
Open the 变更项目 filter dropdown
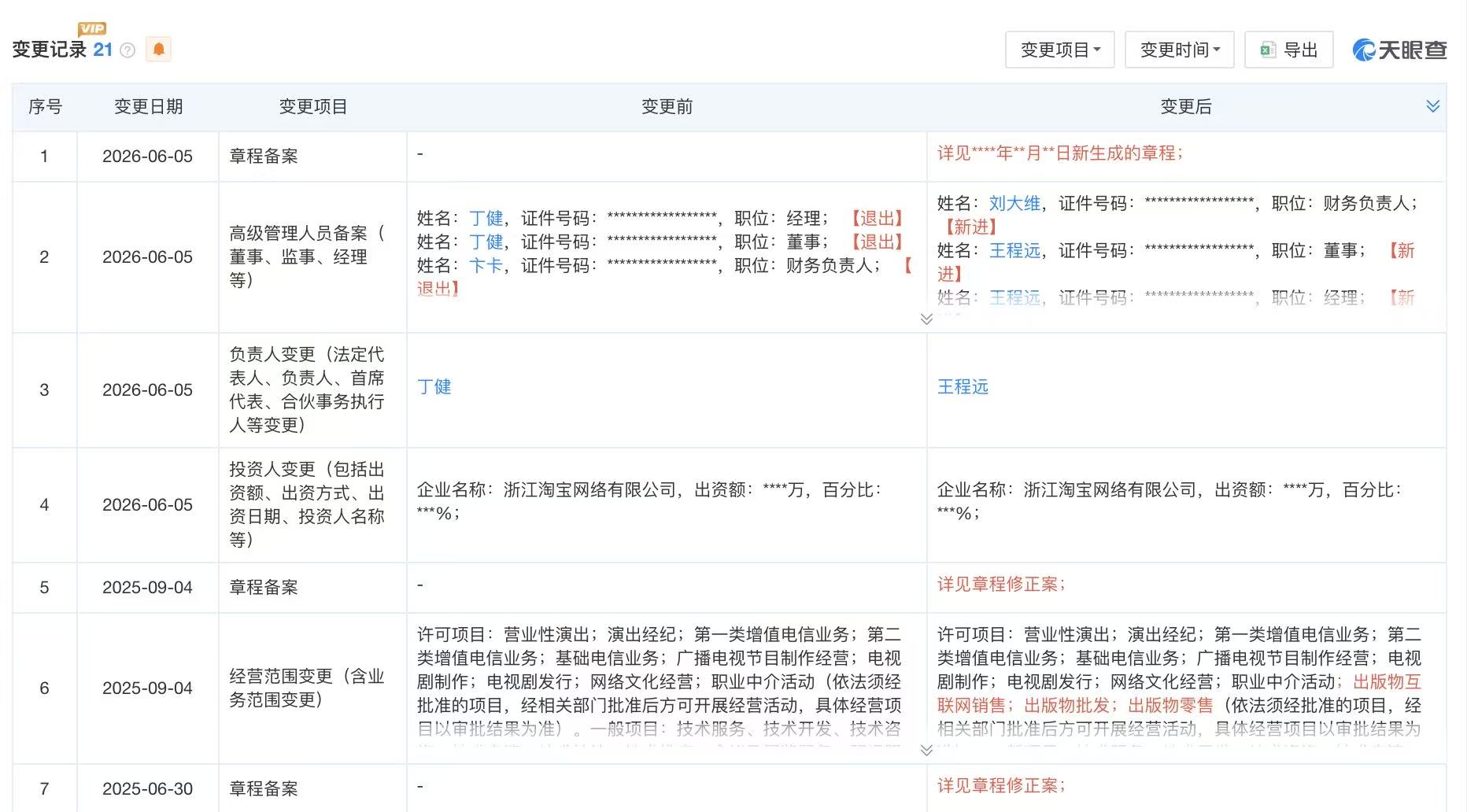(1059, 50)
